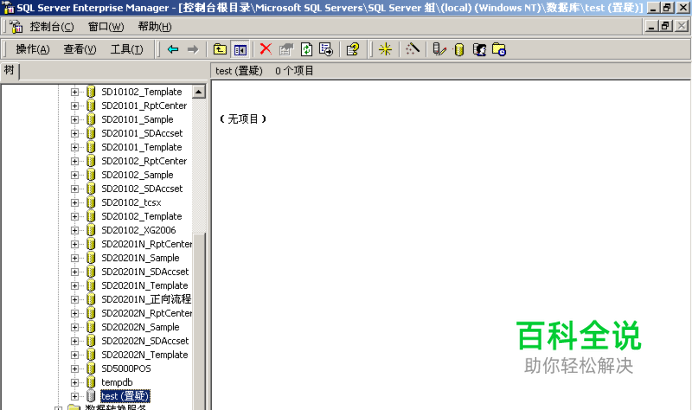Select the test (置疑) tree item

[125, 396]
